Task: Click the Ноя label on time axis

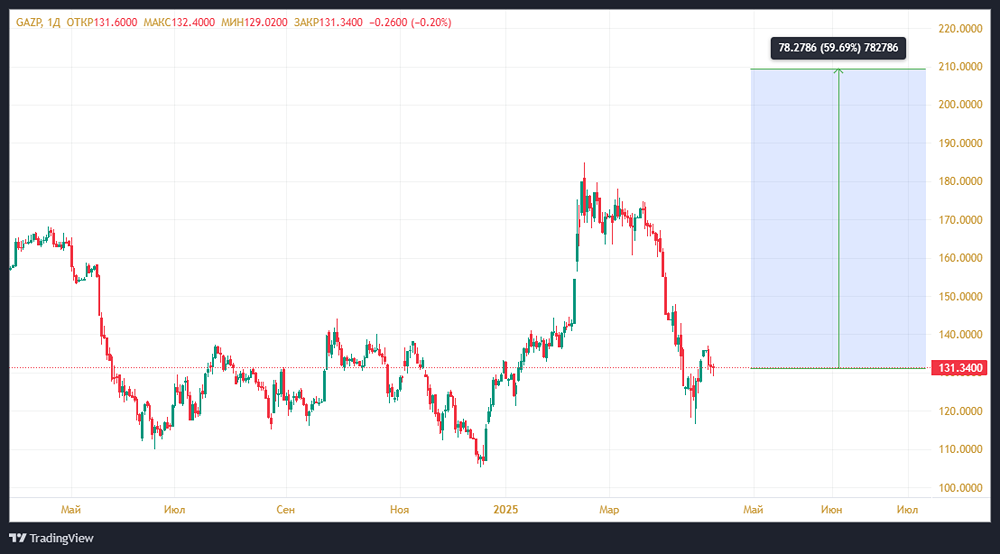Action: (399, 509)
